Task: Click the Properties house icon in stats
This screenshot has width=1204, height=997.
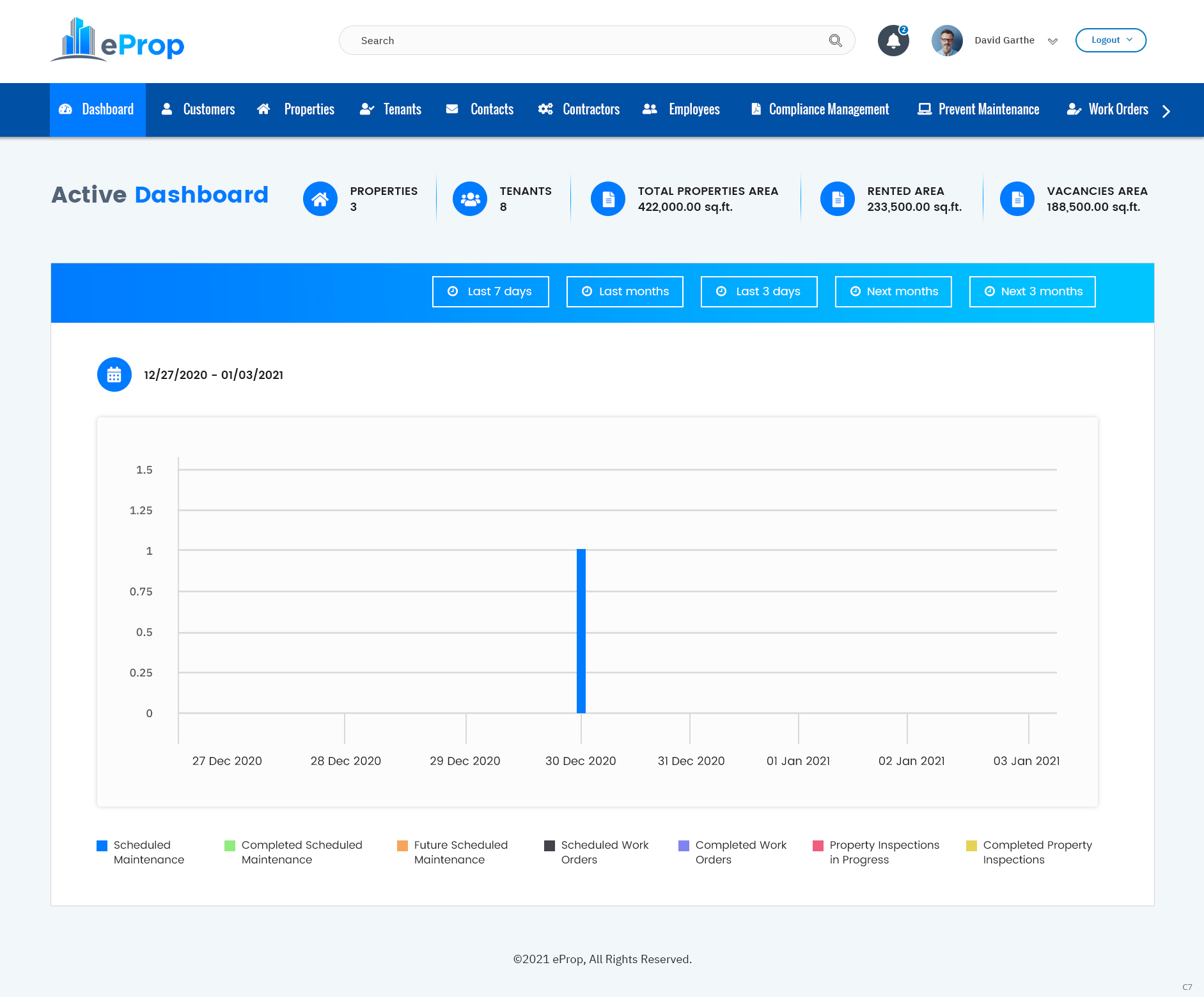Action: 320,199
